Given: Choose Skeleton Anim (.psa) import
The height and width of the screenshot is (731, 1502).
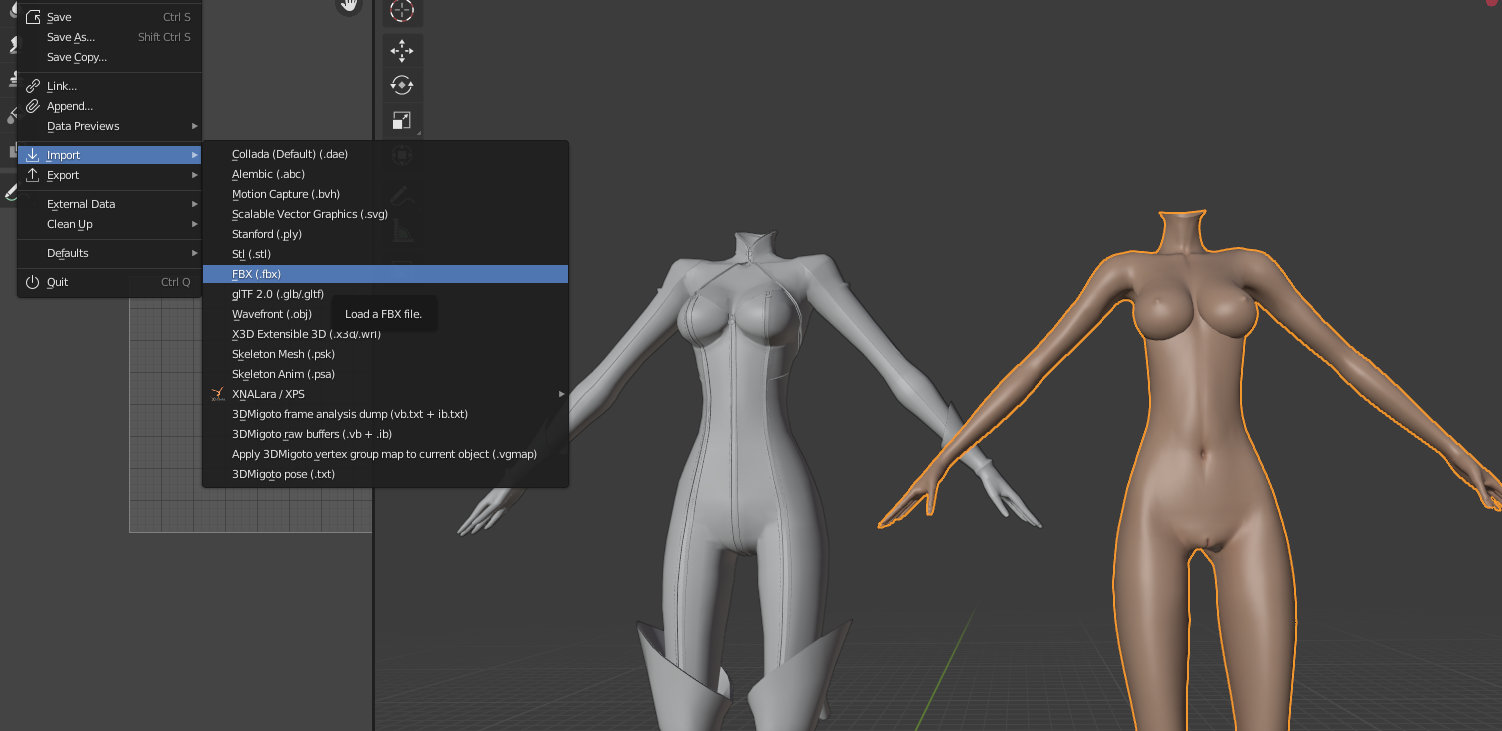Looking at the screenshot, I should (x=385, y=374).
